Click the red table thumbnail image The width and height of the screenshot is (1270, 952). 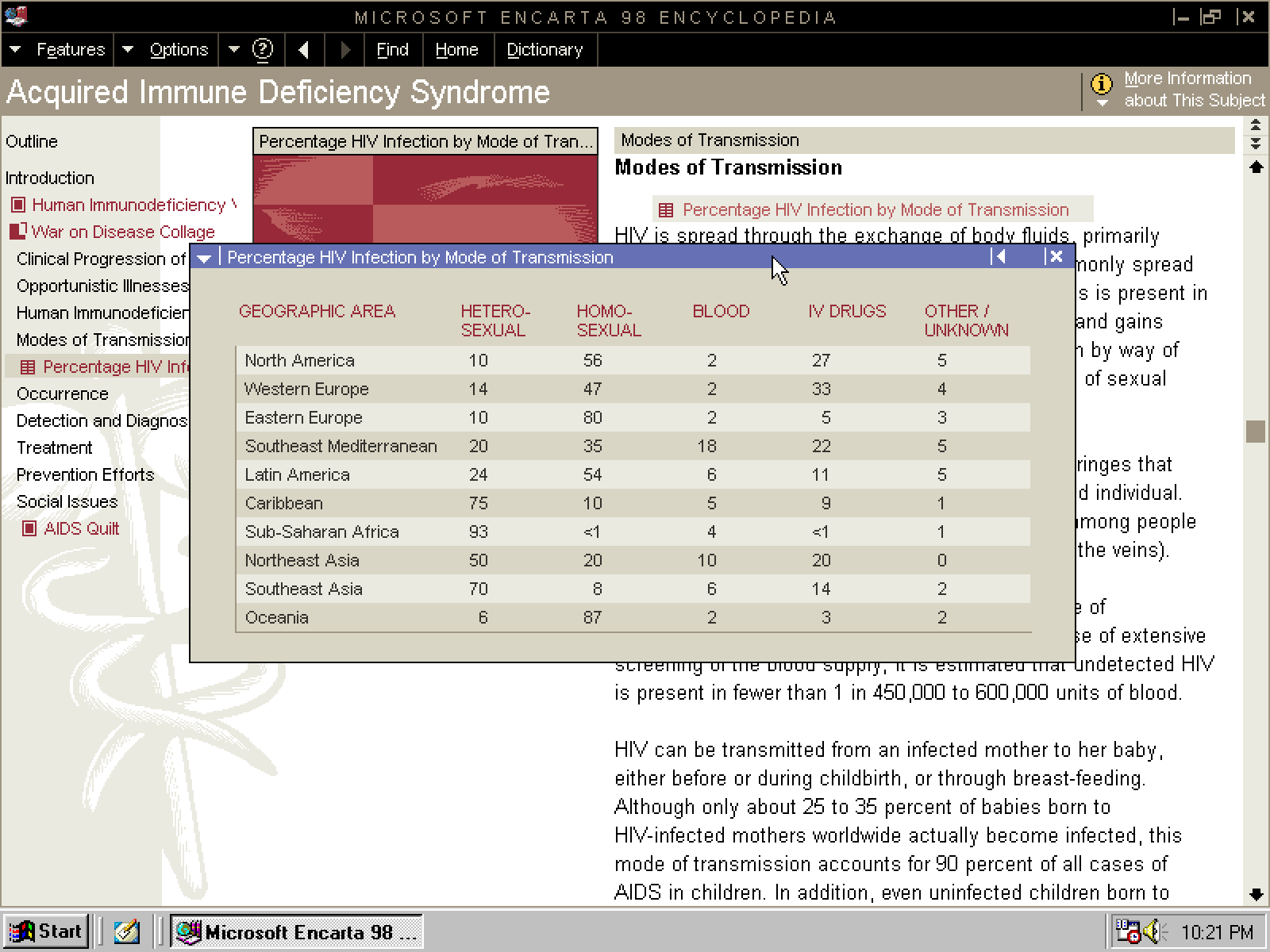(x=425, y=198)
